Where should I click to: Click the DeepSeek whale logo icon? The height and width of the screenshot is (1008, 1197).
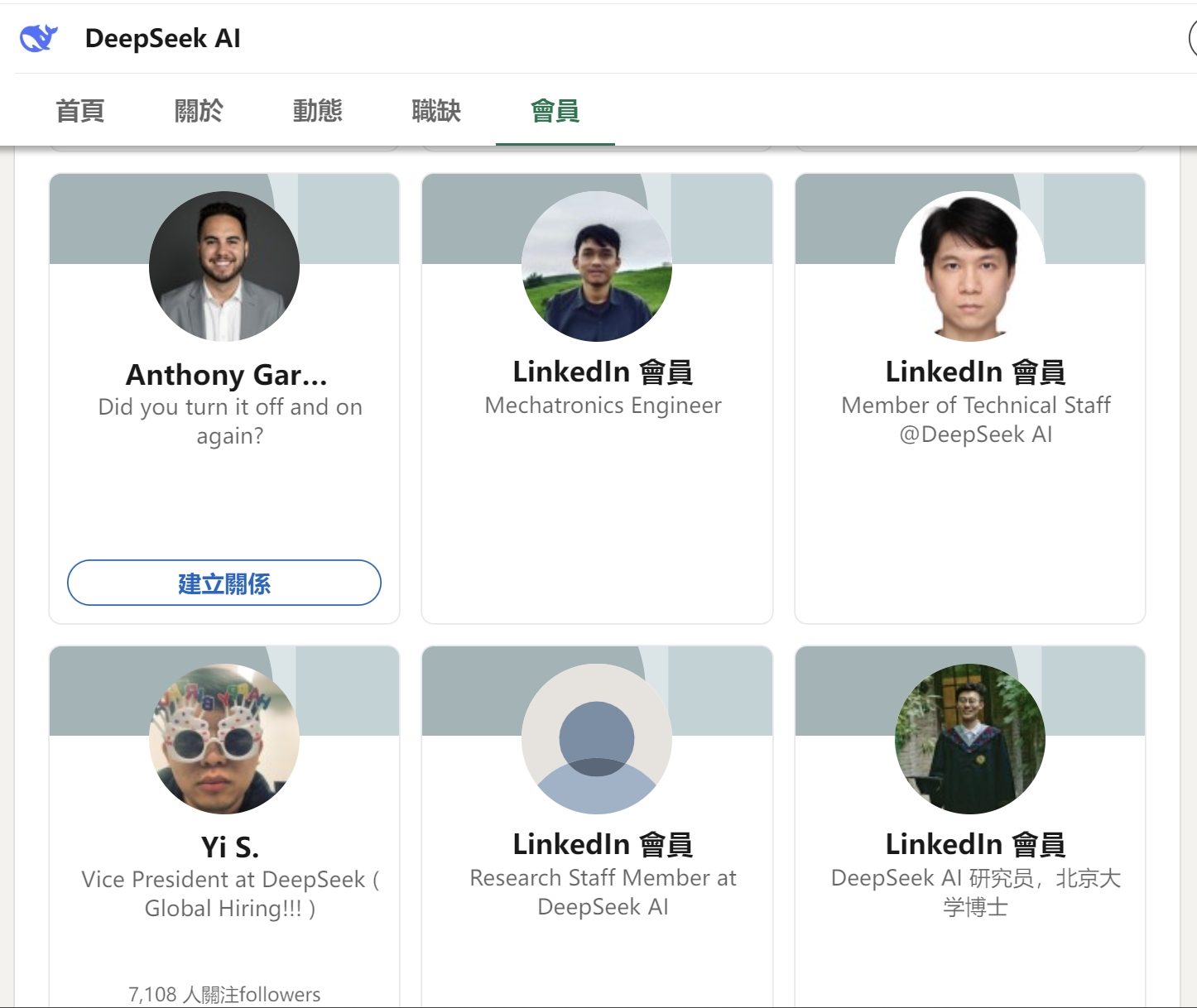(38, 38)
